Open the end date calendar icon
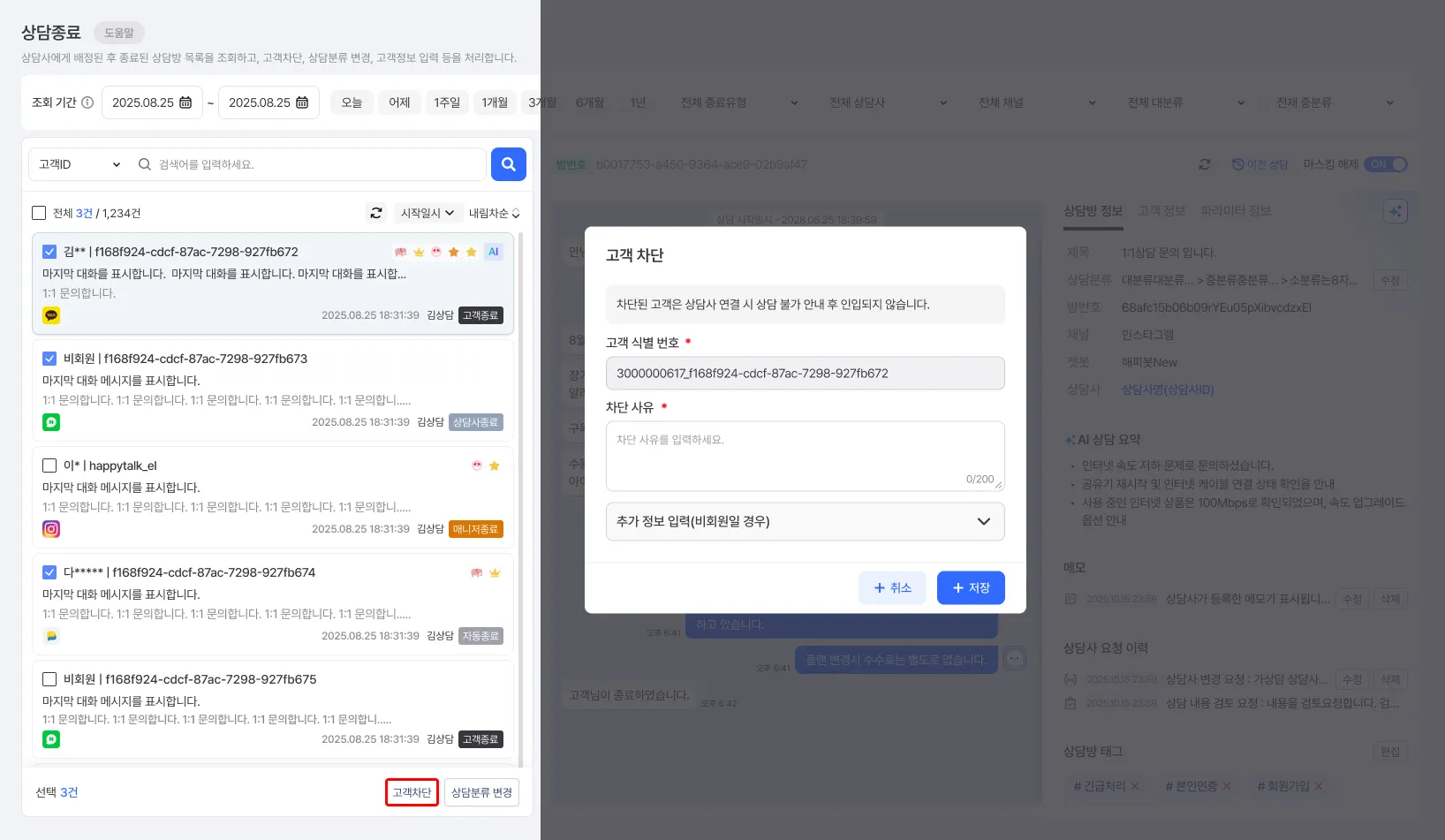The height and width of the screenshot is (840, 1445). [302, 102]
